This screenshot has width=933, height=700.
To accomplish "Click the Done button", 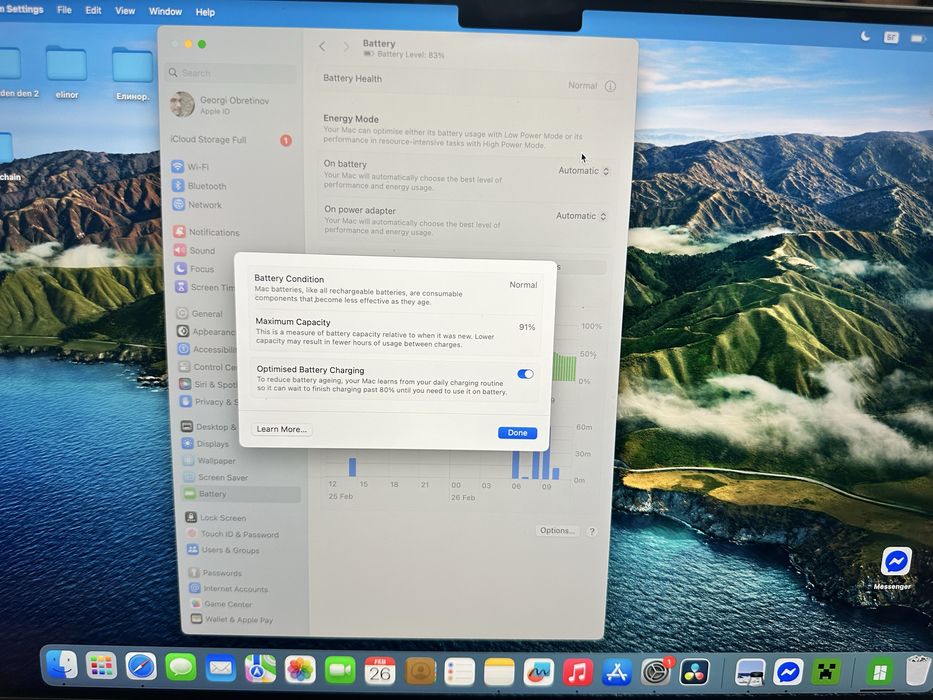I will [x=517, y=433].
